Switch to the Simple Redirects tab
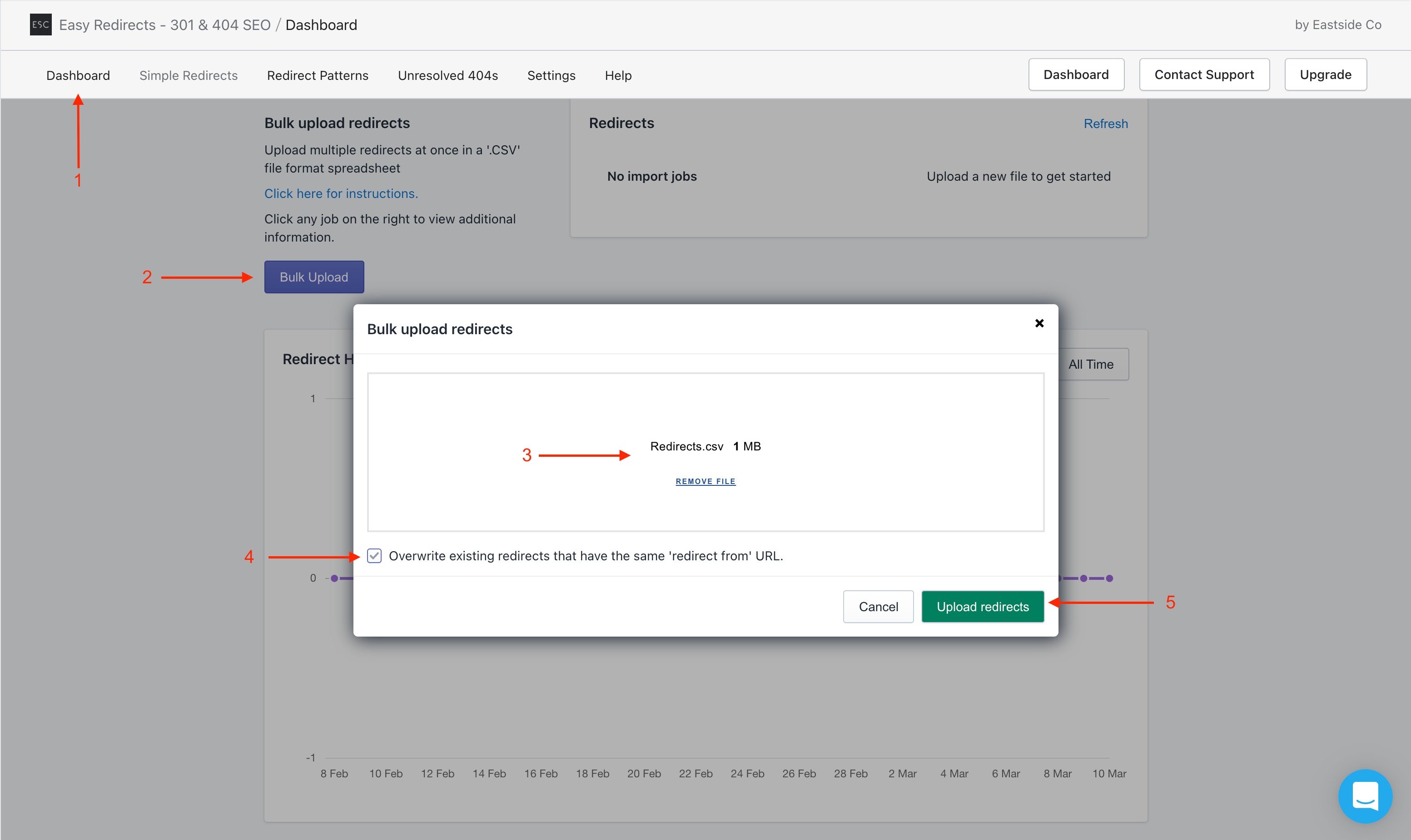 click(x=188, y=75)
